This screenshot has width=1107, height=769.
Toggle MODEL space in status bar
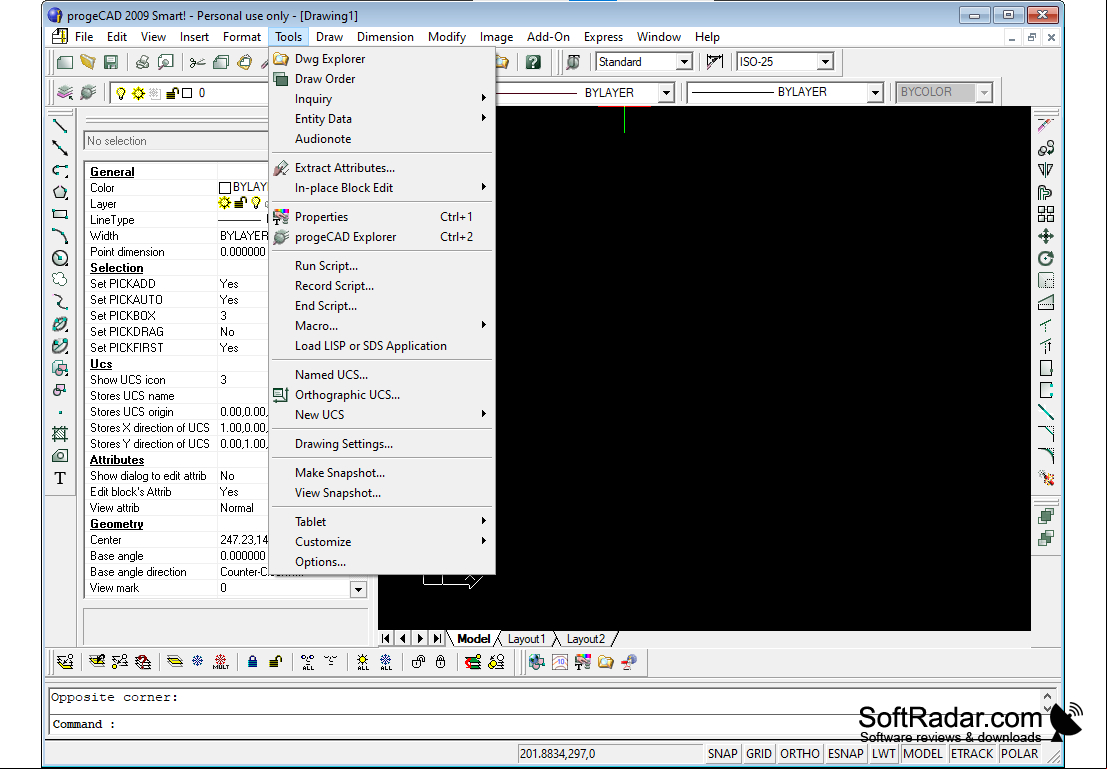923,753
